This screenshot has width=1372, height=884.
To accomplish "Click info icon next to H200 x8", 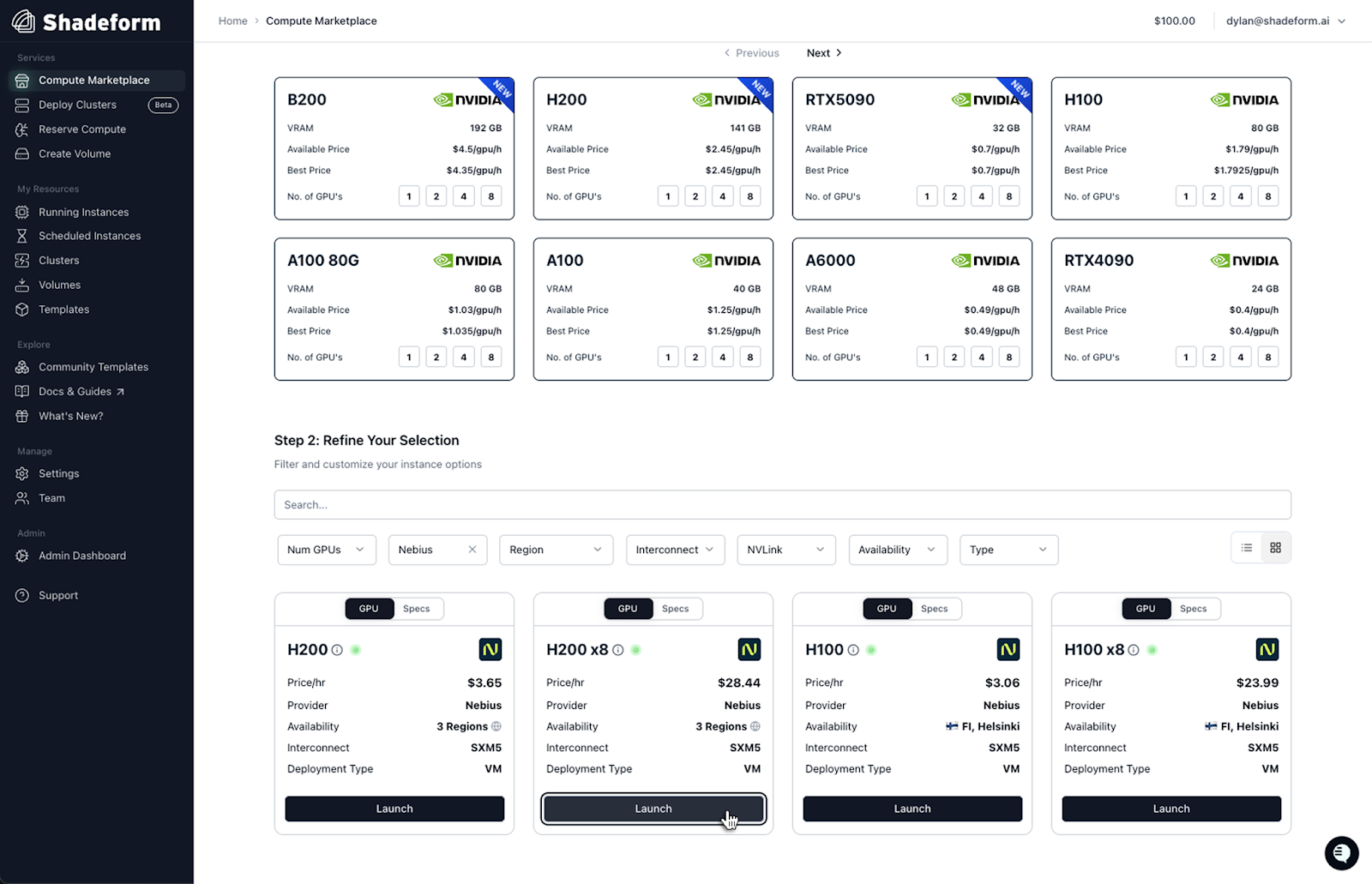I will click(x=617, y=650).
